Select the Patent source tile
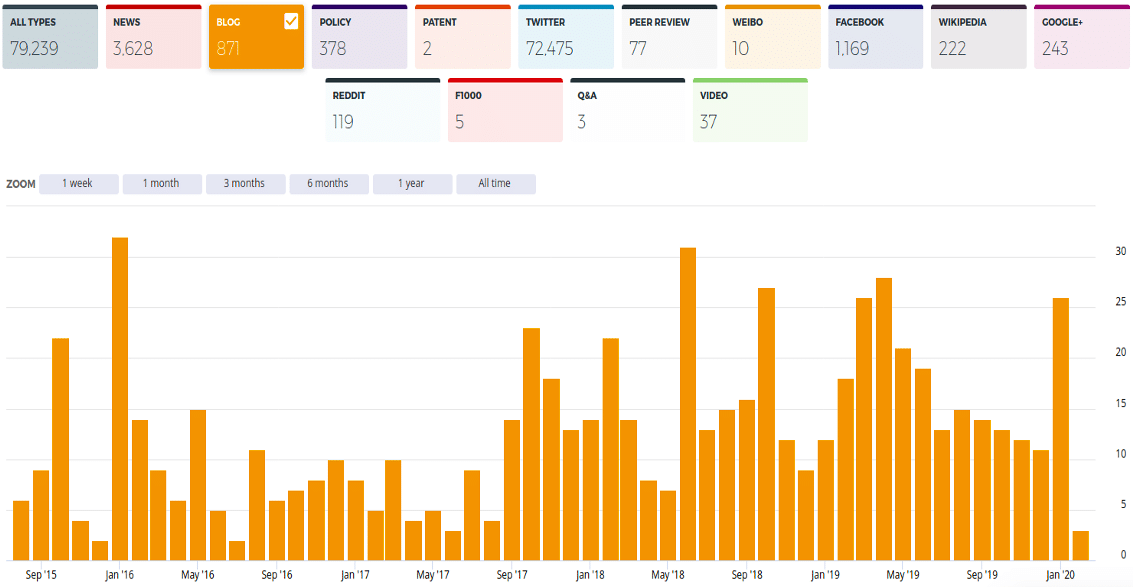 [462, 37]
